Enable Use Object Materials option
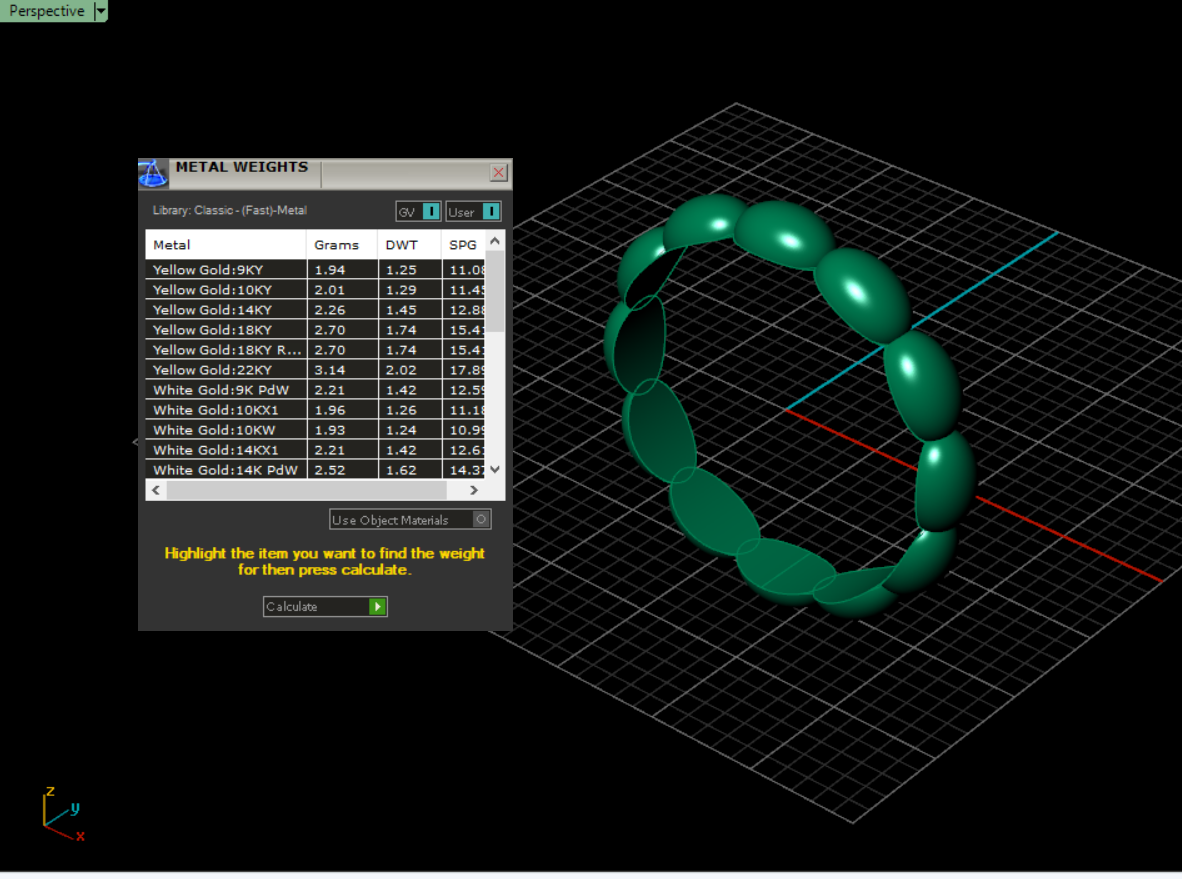This screenshot has width=1182, height=879. click(x=481, y=519)
